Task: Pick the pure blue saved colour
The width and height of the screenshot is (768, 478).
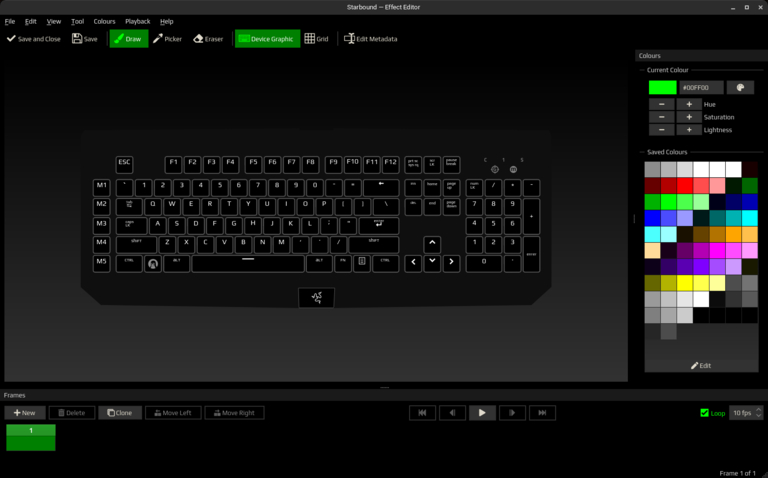Action: [x=652, y=218]
